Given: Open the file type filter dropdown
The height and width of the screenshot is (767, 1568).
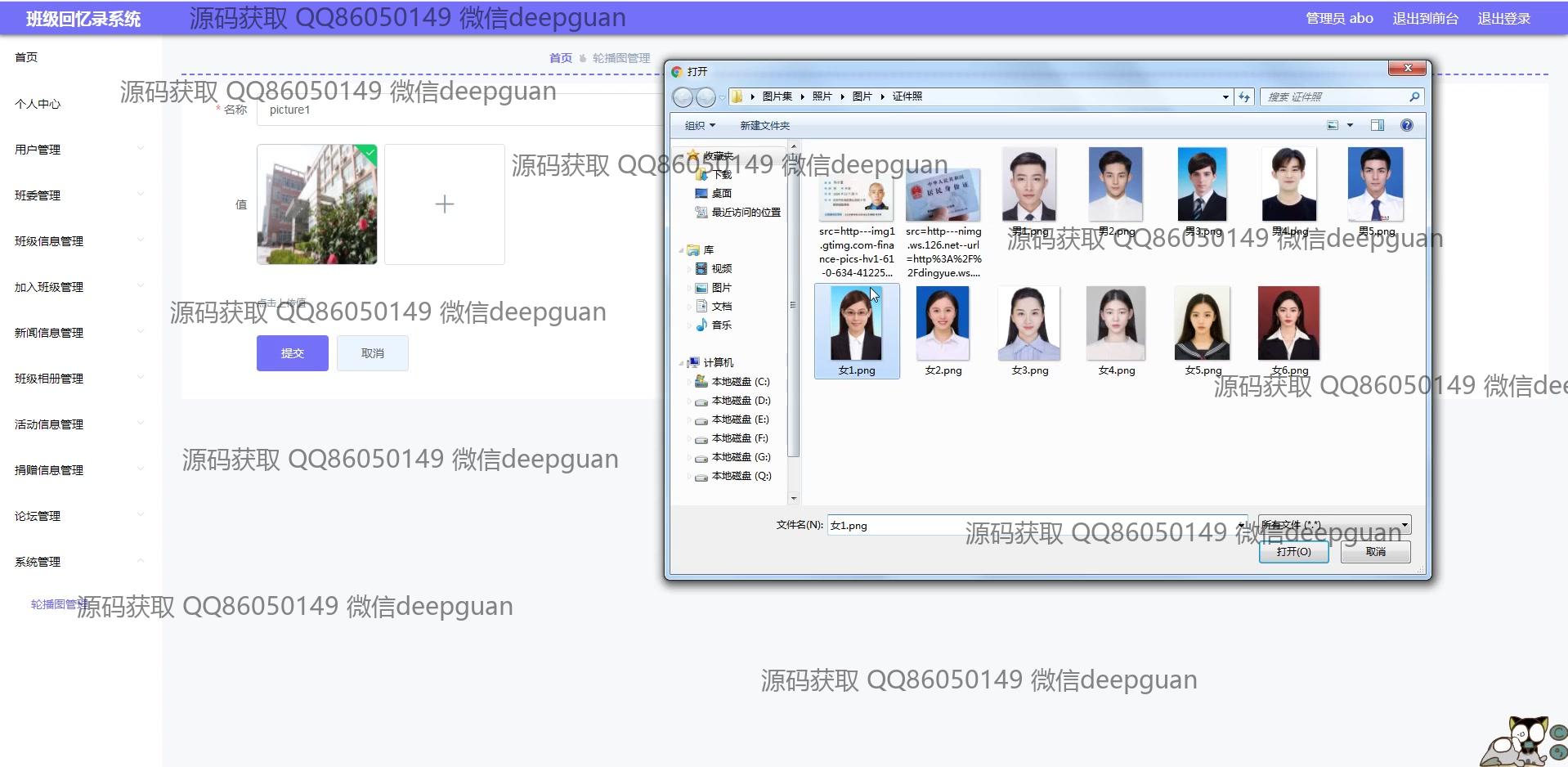Looking at the screenshot, I should [1334, 525].
